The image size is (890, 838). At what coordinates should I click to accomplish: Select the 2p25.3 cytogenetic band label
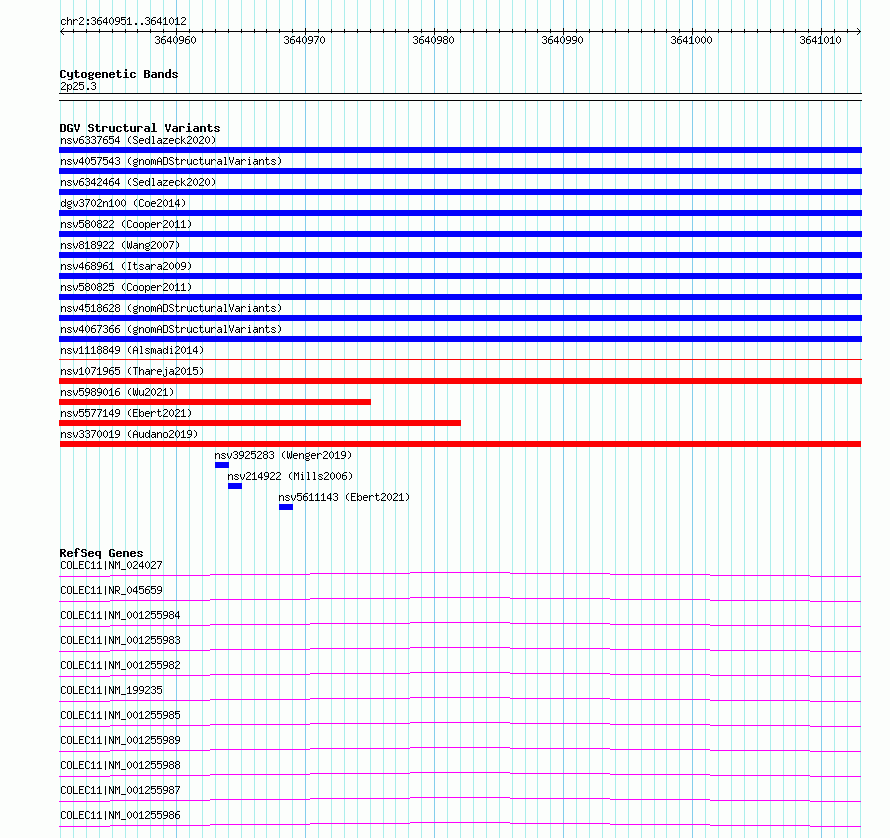78,86
